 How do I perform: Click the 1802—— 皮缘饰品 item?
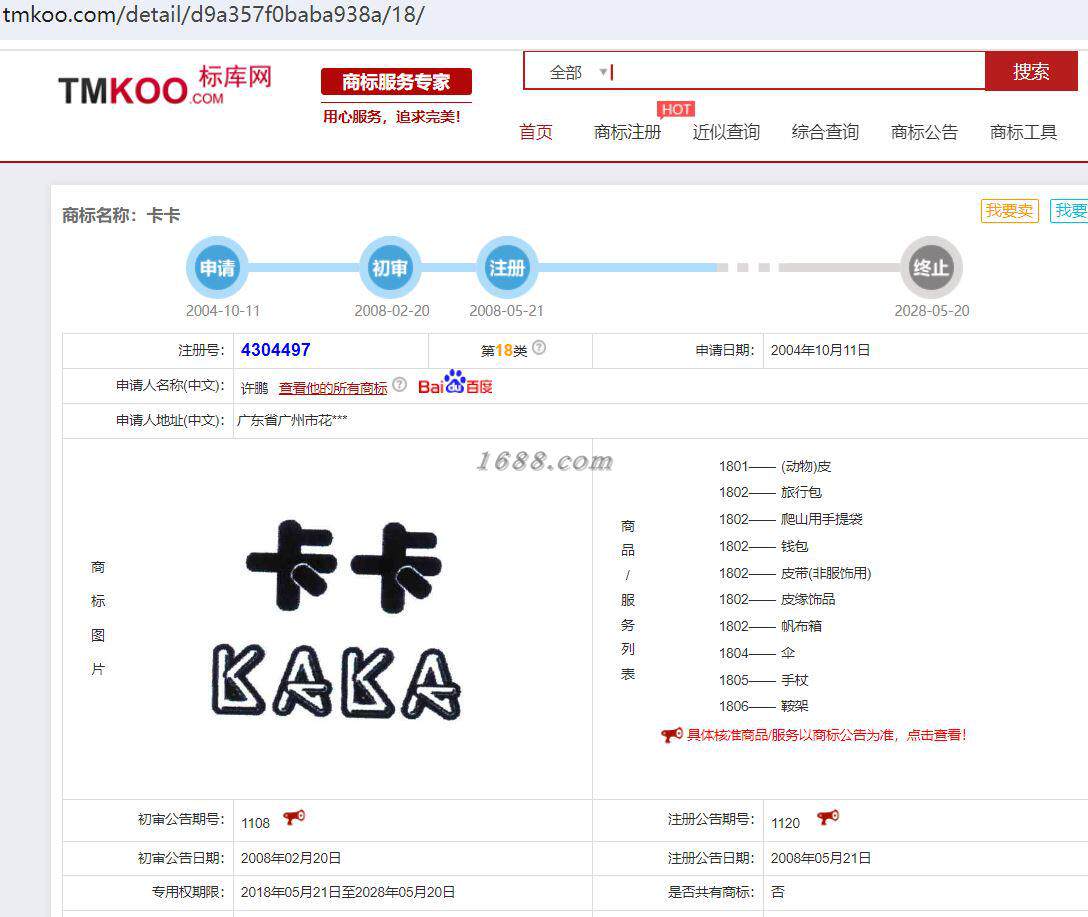777,599
